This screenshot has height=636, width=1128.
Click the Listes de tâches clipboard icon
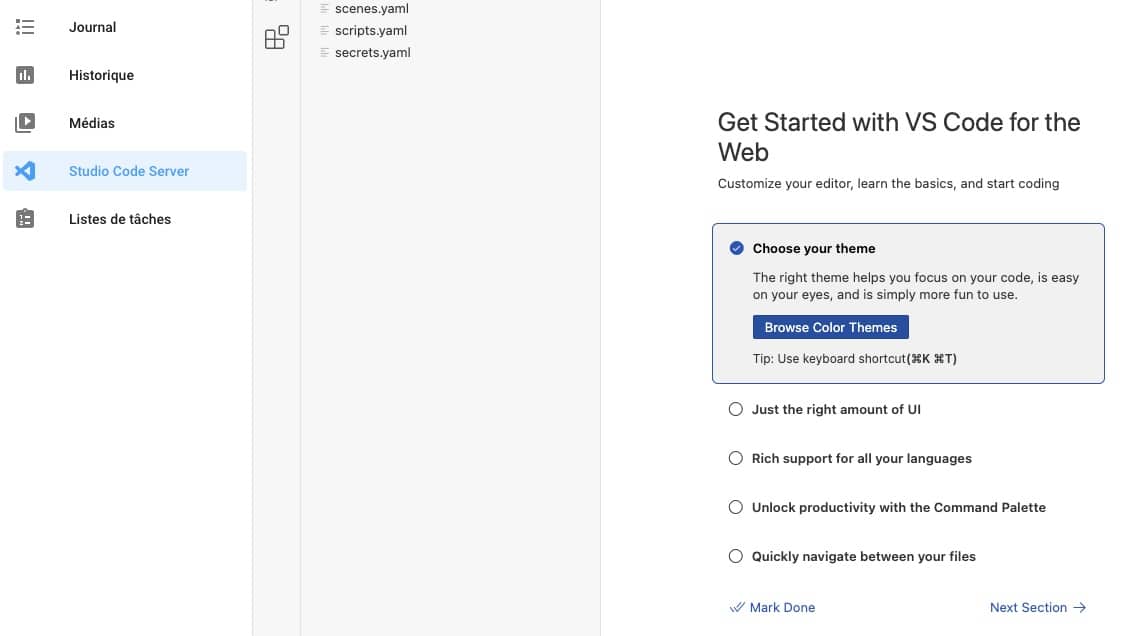pos(24,219)
